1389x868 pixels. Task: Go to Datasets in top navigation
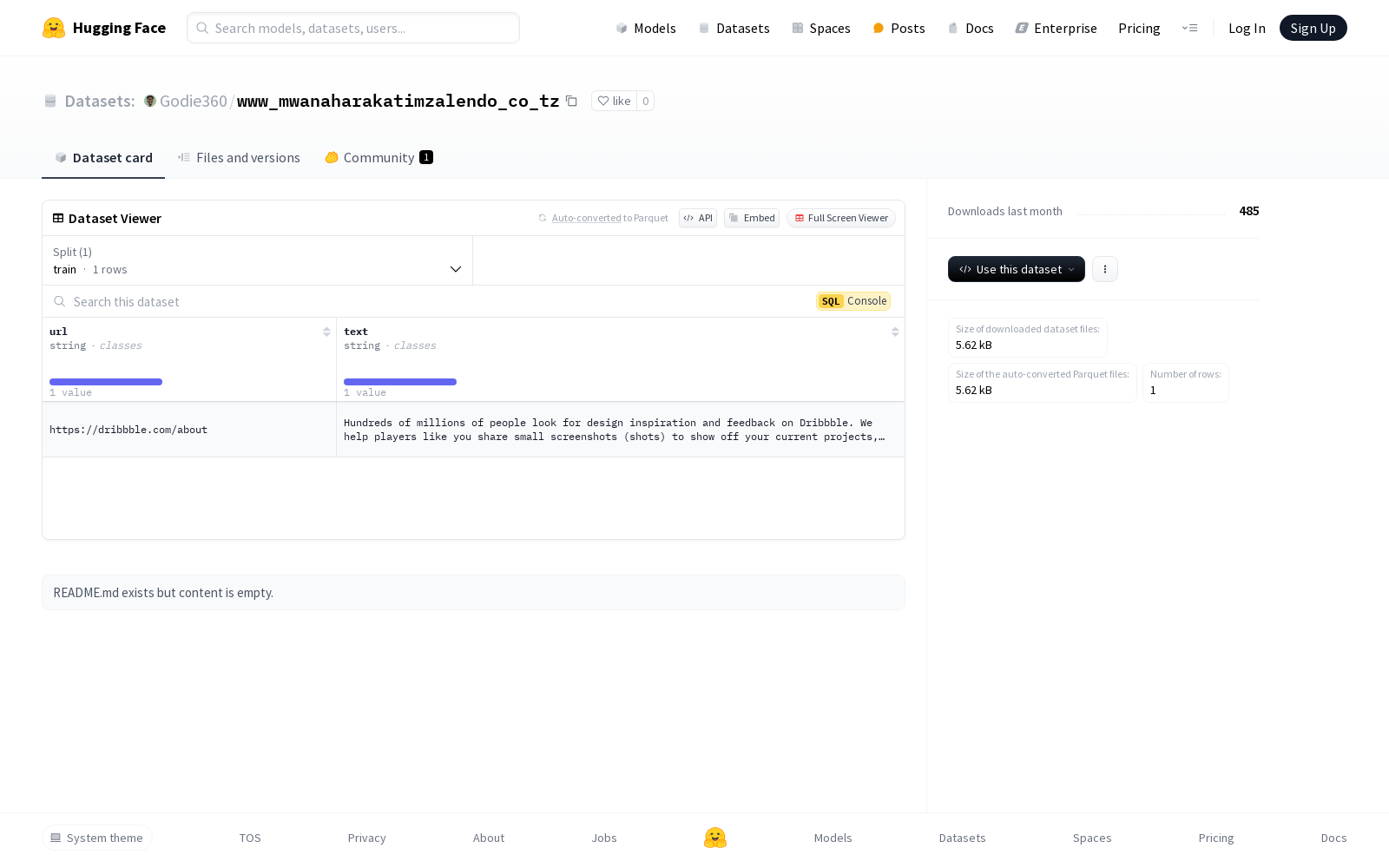pyautogui.click(x=734, y=28)
